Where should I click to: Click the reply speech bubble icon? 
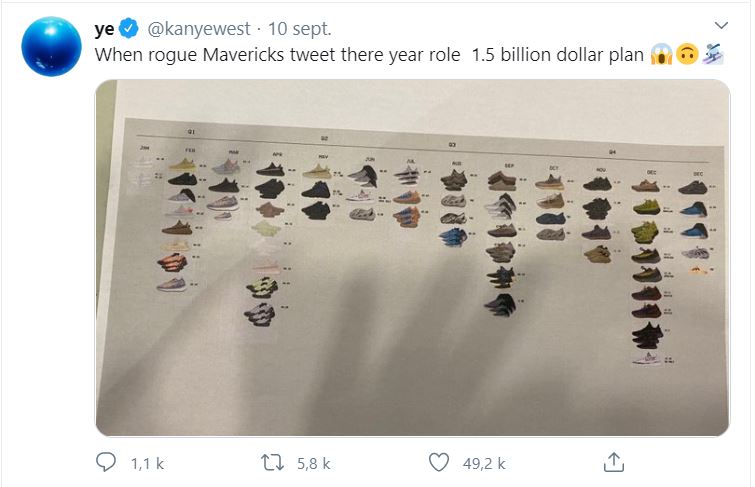(x=107, y=462)
